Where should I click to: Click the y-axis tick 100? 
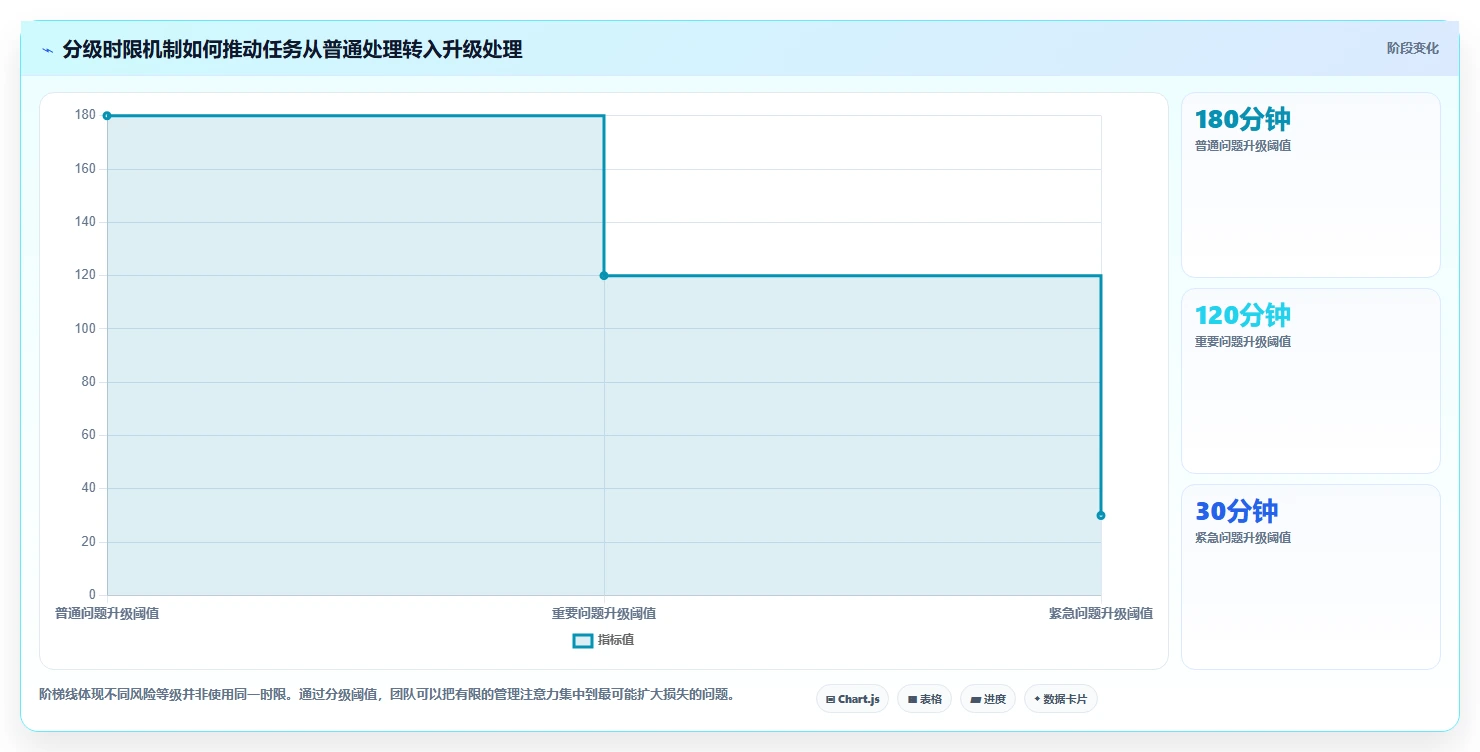click(x=85, y=329)
